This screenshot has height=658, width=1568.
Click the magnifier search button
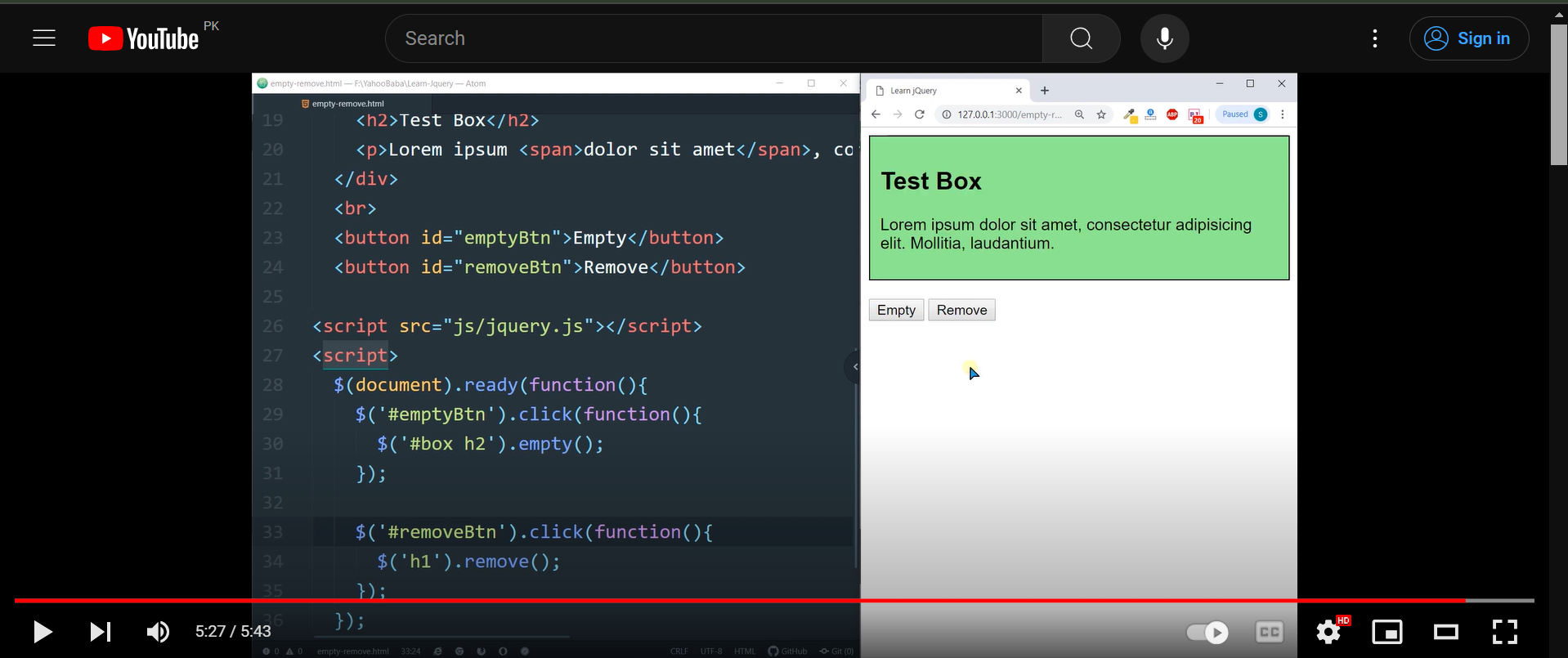(1081, 38)
